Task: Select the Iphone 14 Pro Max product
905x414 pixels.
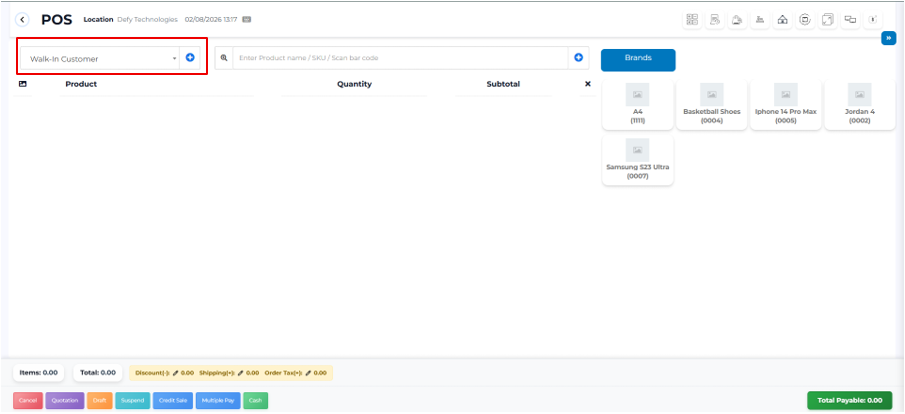Action: [x=785, y=105]
